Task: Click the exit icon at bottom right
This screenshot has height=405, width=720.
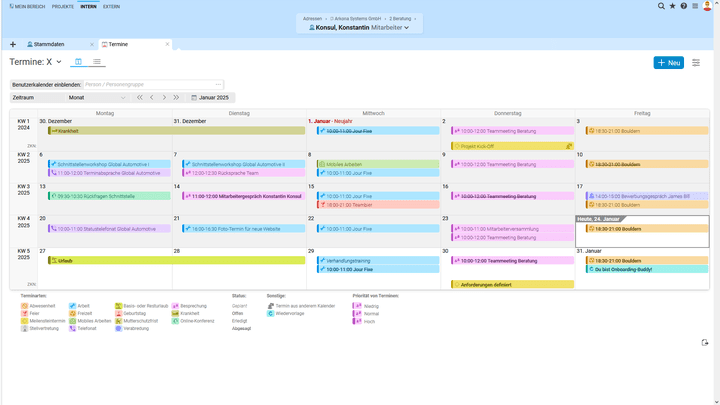Action: pyautogui.click(x=705, y=343)
